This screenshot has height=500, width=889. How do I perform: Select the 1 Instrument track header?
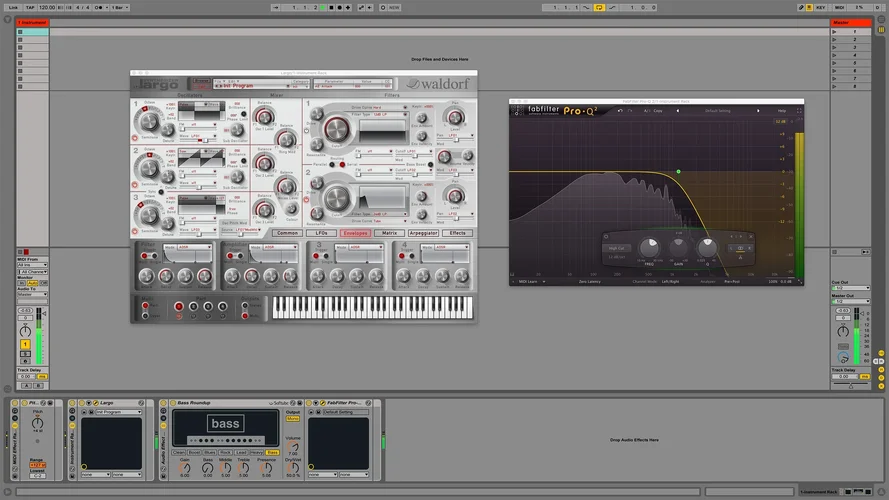[x=32, y=22]
